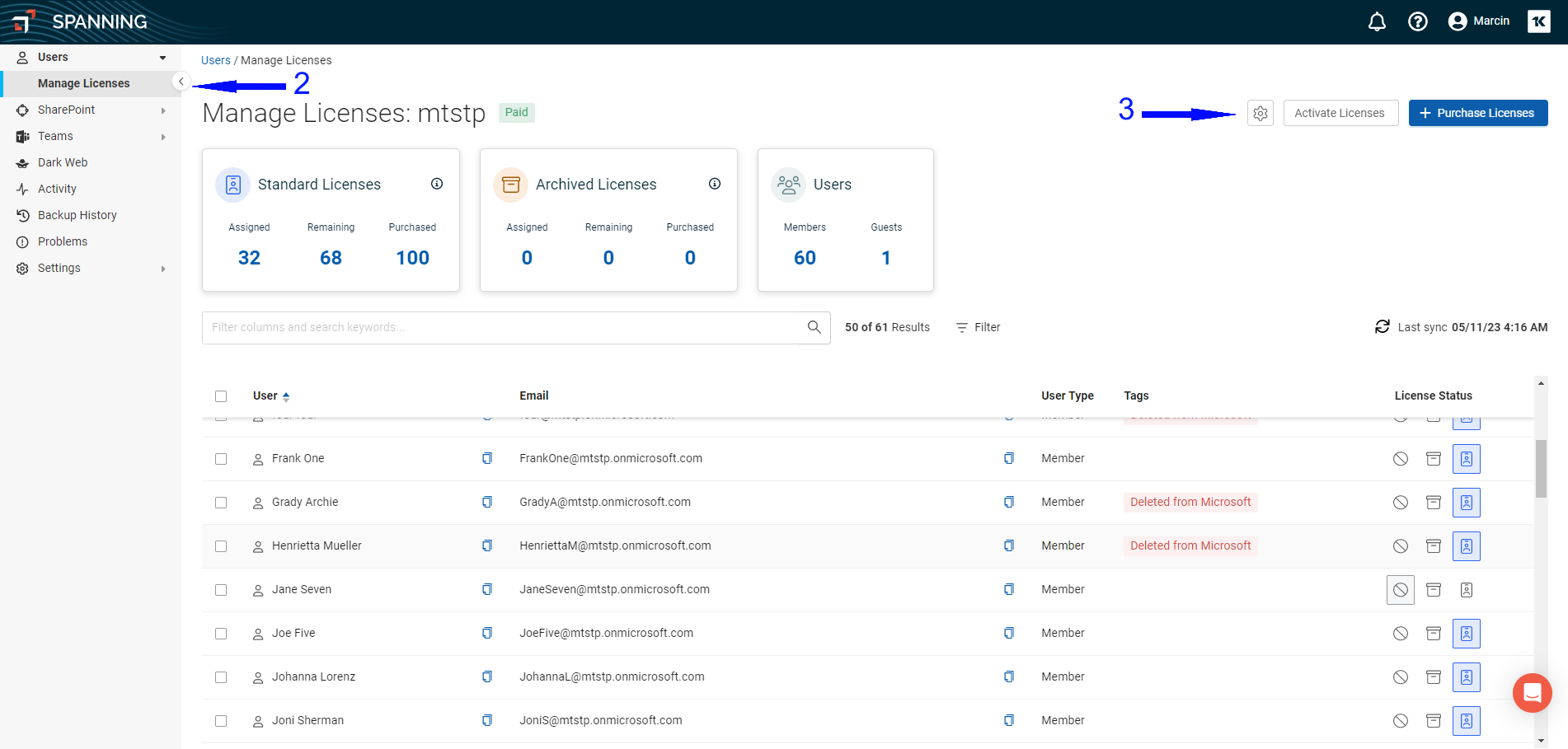
Task: Follow the Users breadcrumb link
Action: (x=215, y=60)
